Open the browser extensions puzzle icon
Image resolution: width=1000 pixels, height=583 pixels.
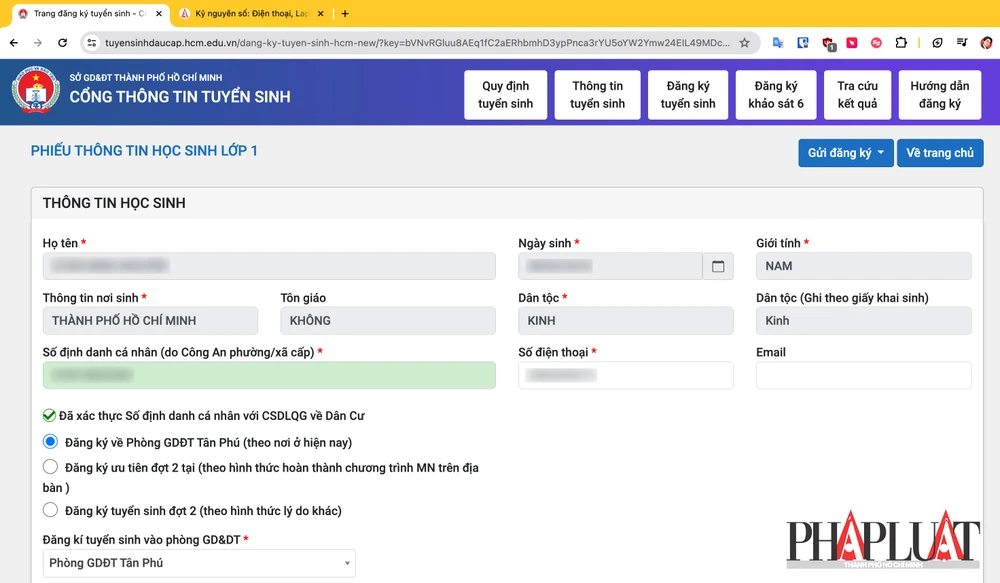pyautogui.click(x=901, y=43)
